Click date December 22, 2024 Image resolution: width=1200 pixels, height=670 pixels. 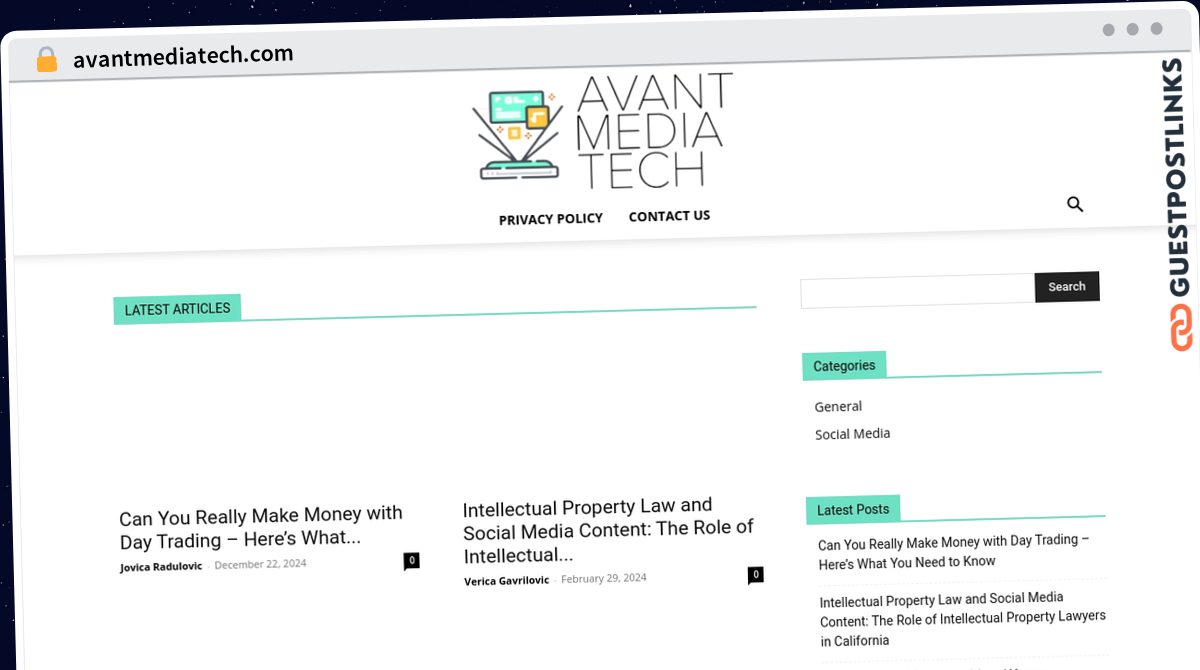click(x=260, y=564)
